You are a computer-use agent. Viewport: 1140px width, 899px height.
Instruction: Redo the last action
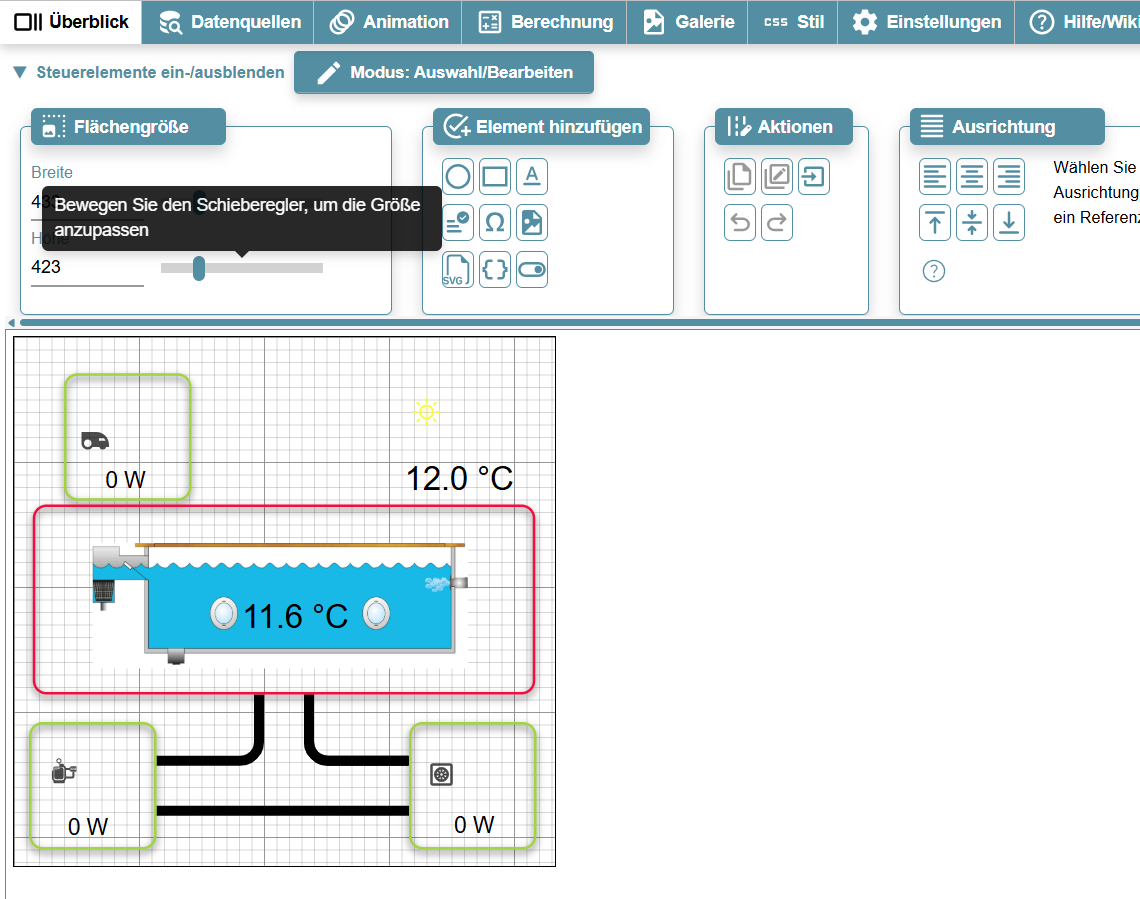777,222
